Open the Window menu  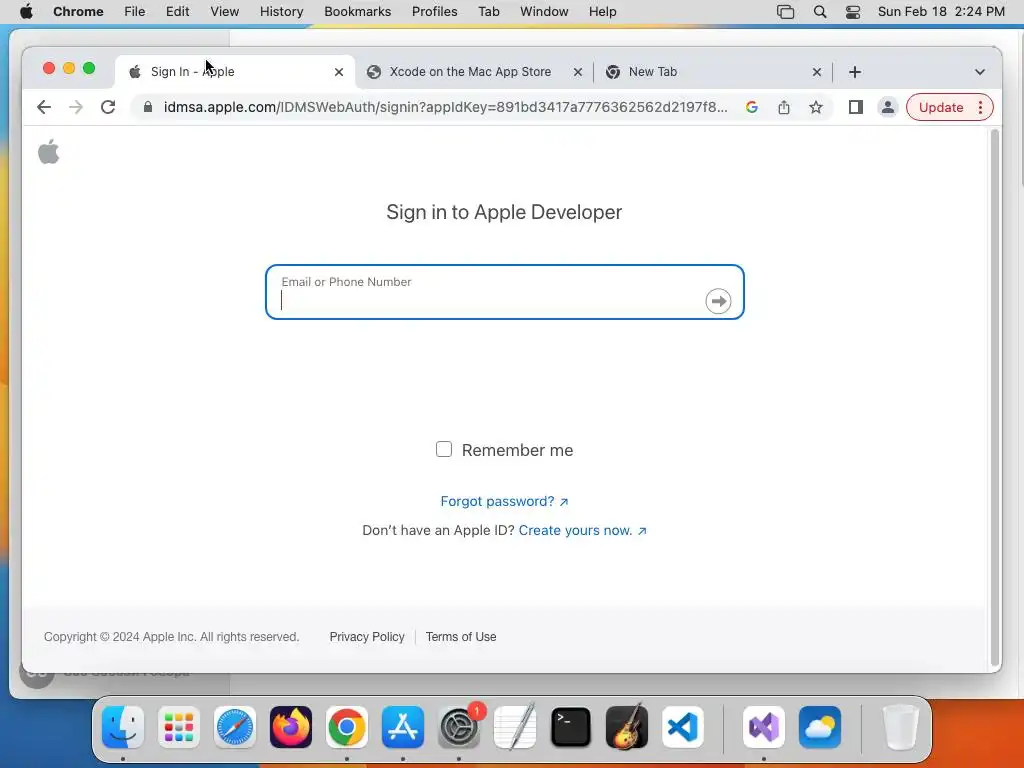click(x=544, y=12)
